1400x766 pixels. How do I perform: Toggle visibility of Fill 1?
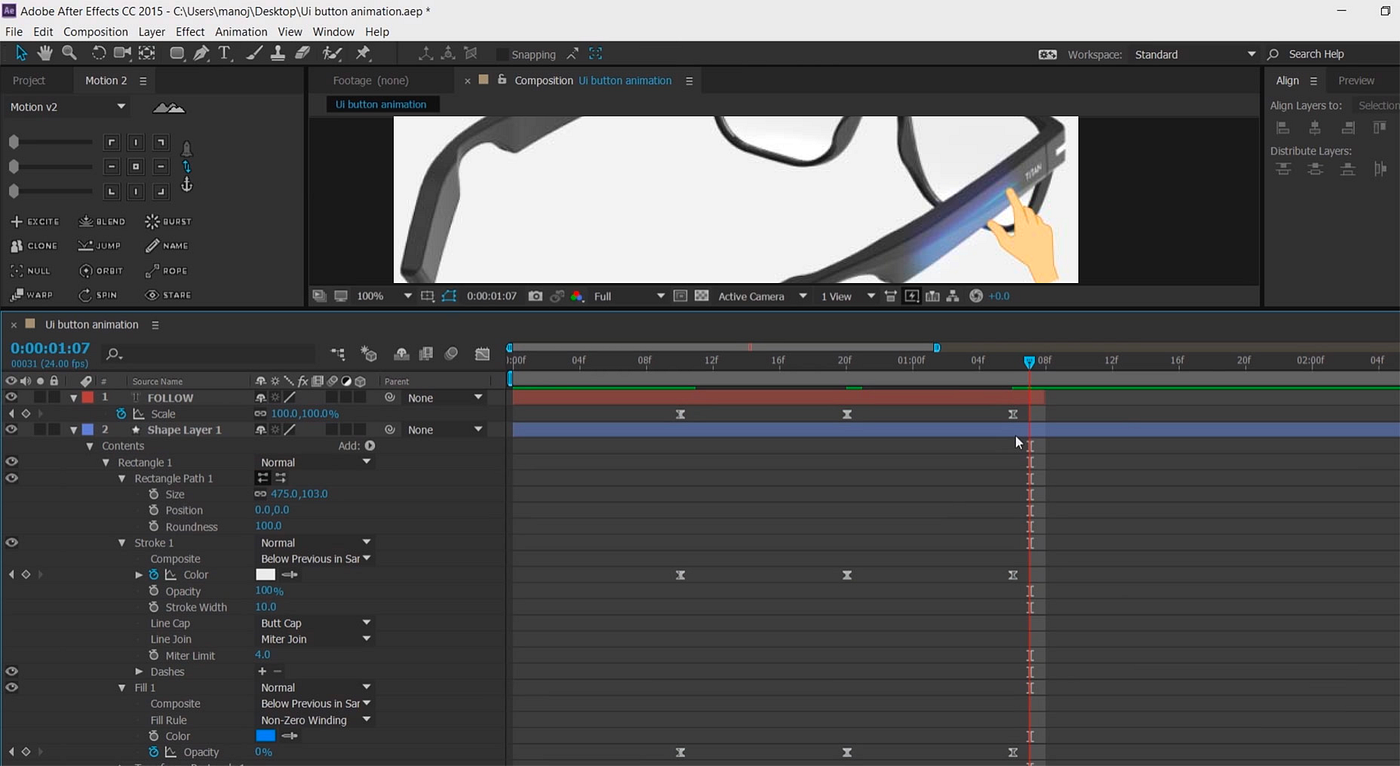point(11,687)
